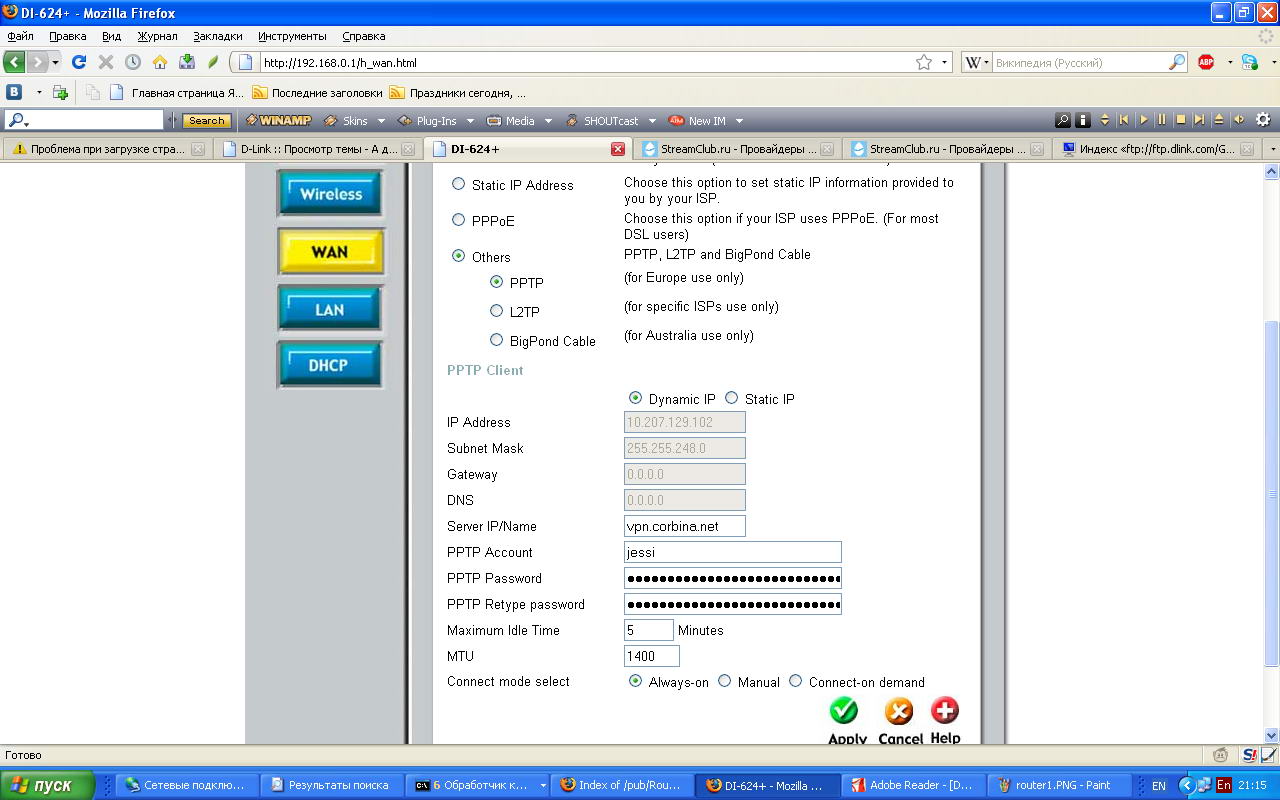This screenshot has width=1280, height=800.
Task: Choose the PPTP radio option
Action: tap(496, 282)
